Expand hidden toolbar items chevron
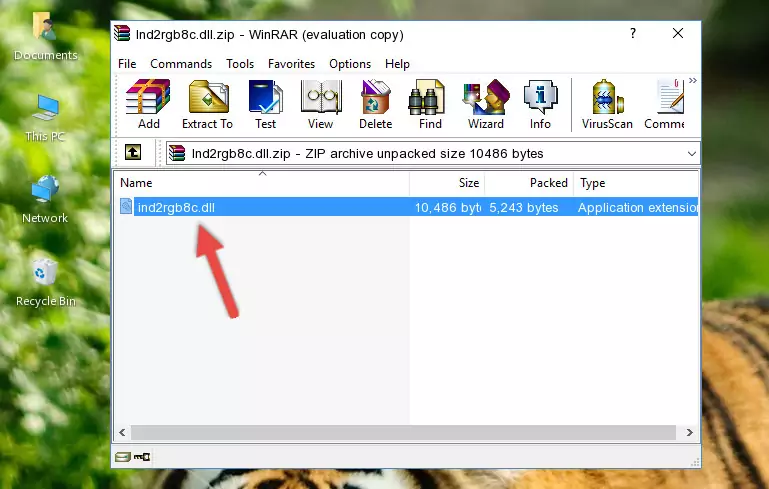The height and width of the screenshot is (489, 769). coord(692,80)
